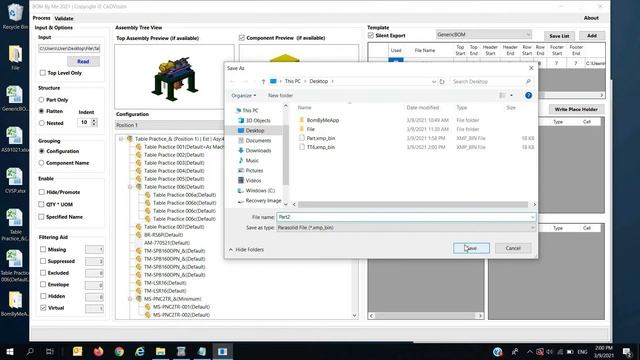This screenshot has height=360, width=640.
Task: Click the file list horizontal scrollbar
Action: click(x=413, y=204)
